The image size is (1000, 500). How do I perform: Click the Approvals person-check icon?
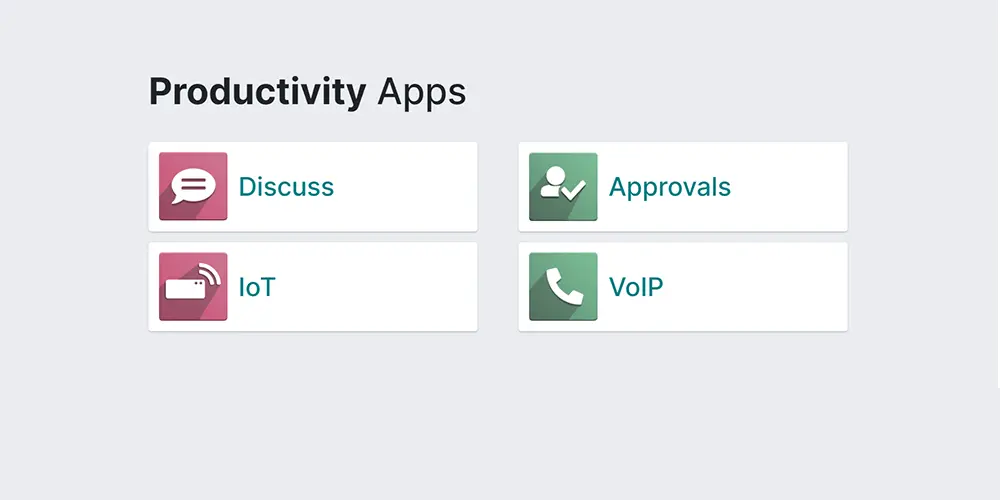[563, 186]
